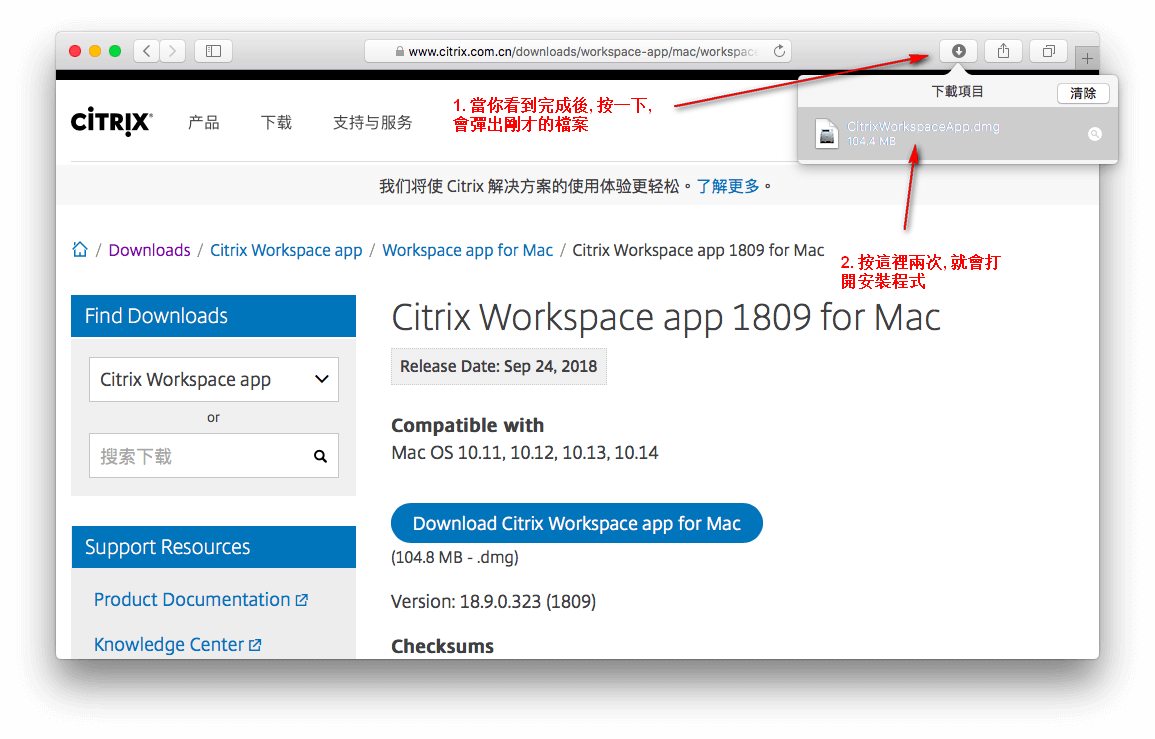Open Citrix Workspace app breadcrumb link
The image size is (1155, 739).
(x=287, y=251)
